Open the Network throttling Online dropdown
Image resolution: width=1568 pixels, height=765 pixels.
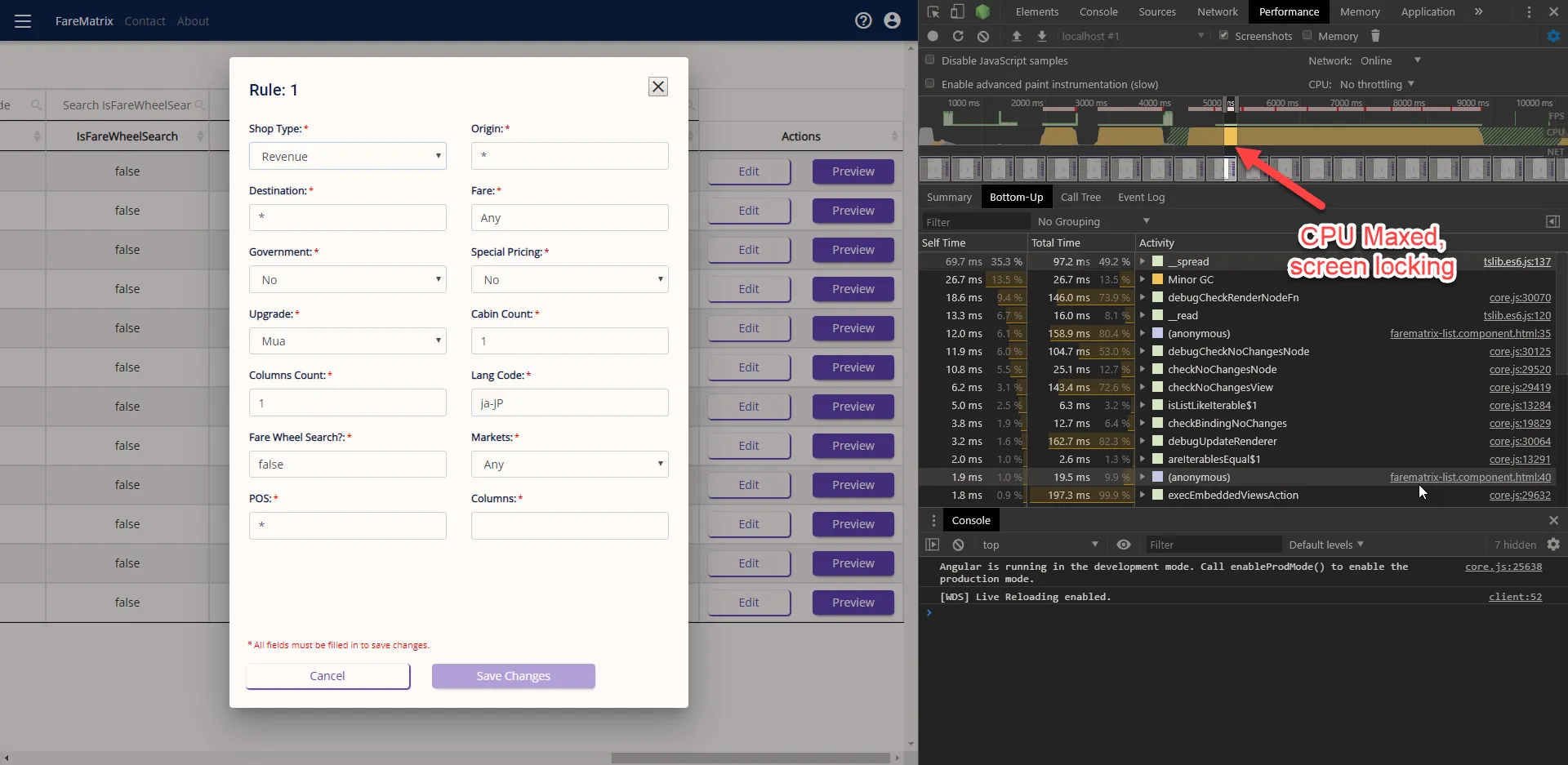[x=1391, y=60]
